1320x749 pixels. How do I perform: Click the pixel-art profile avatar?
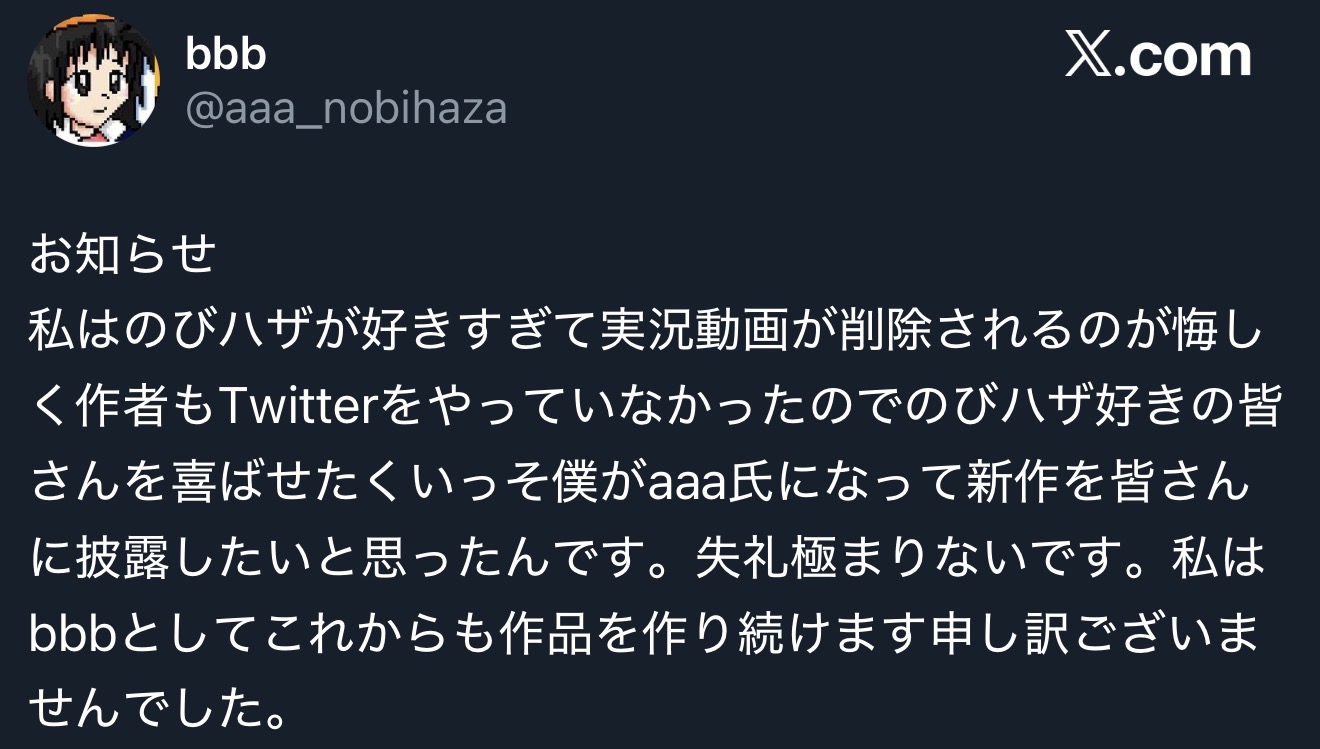(x=92, y=80)
